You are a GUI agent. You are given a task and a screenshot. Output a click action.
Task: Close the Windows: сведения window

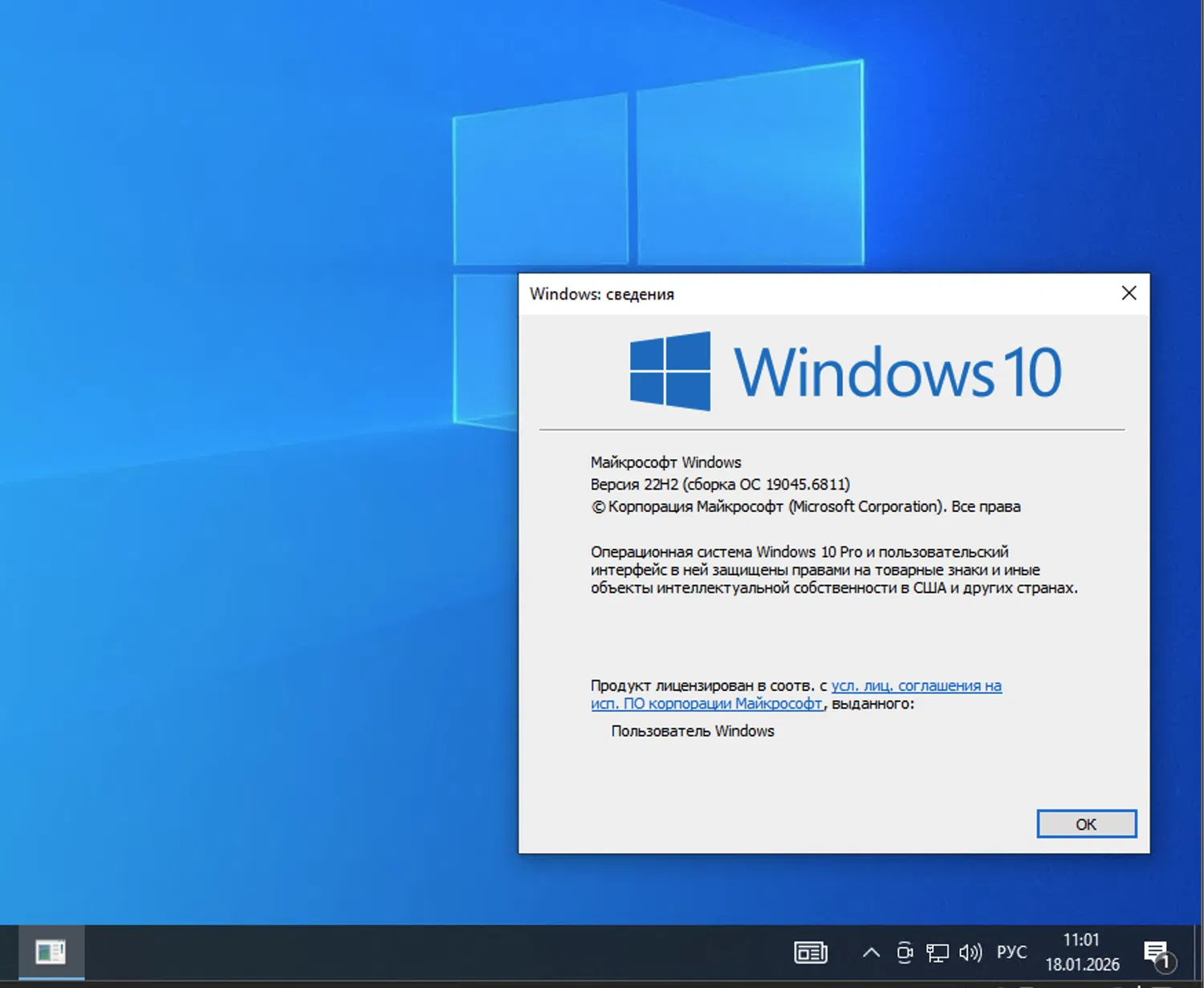click(1129, 294)
